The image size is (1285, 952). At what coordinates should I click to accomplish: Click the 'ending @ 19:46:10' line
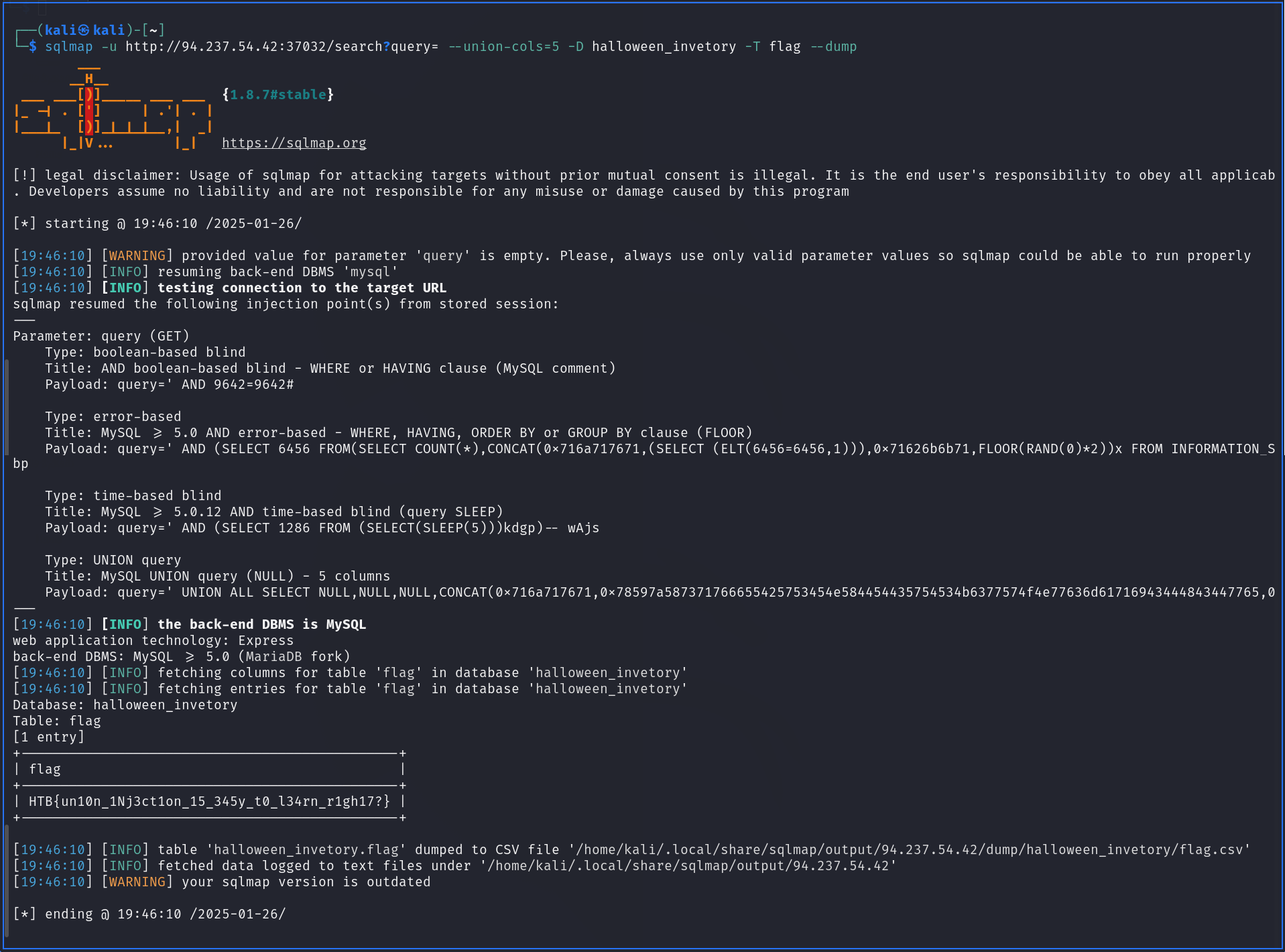click(x=149, y=914)
